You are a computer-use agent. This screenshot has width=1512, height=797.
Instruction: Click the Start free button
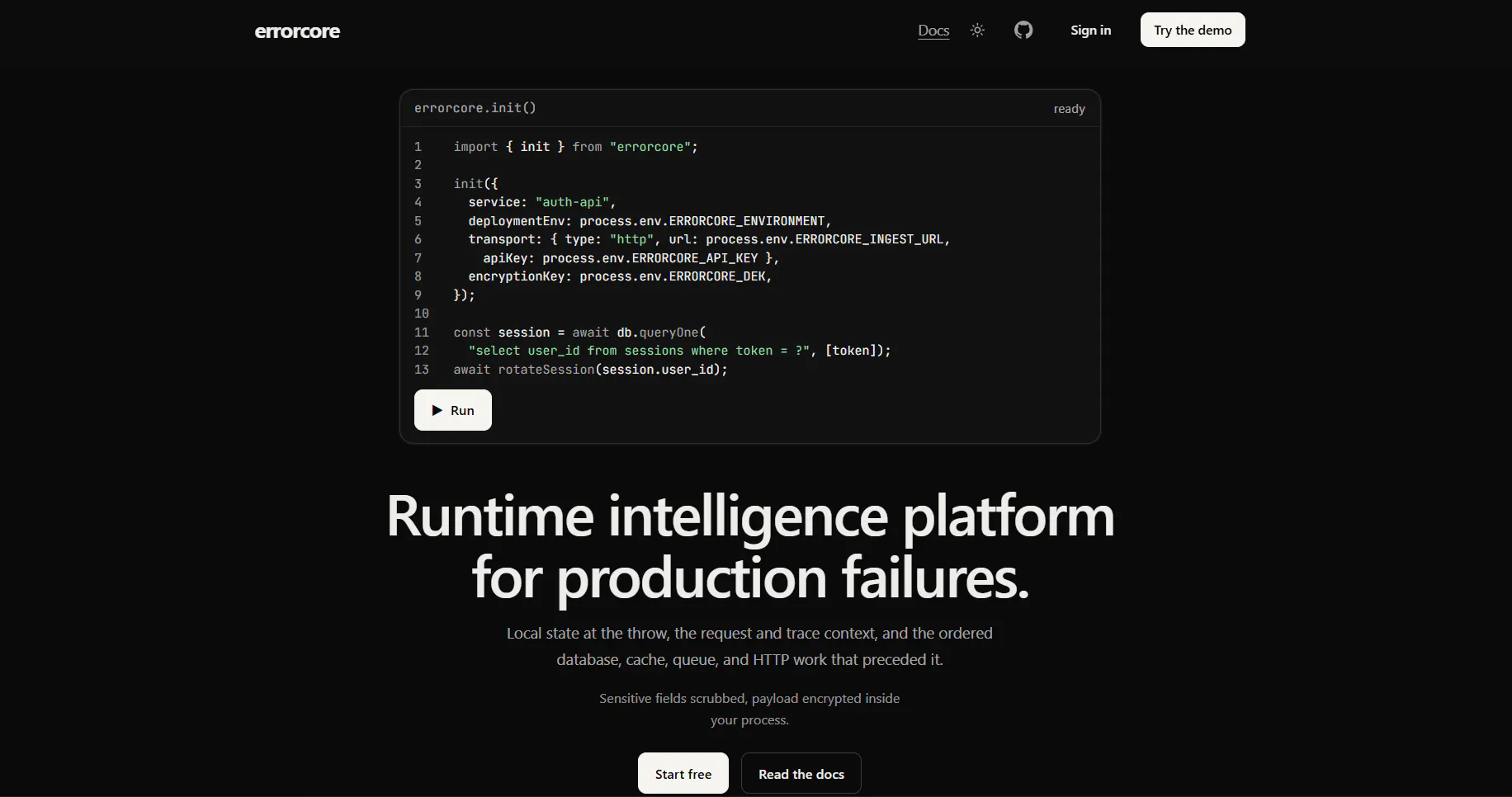tap(683, 774)
